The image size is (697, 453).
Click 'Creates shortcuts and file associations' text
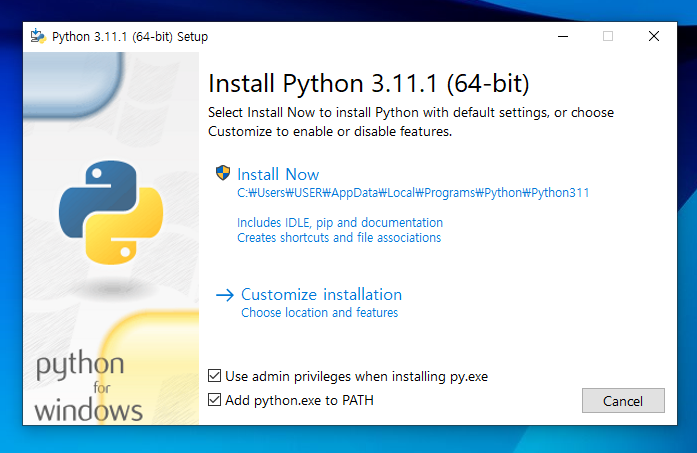339,237
